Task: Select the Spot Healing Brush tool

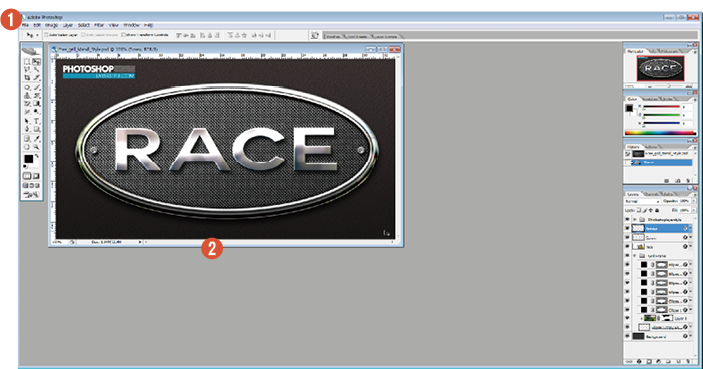Action: pyautogui.click(x=26, y=87)
